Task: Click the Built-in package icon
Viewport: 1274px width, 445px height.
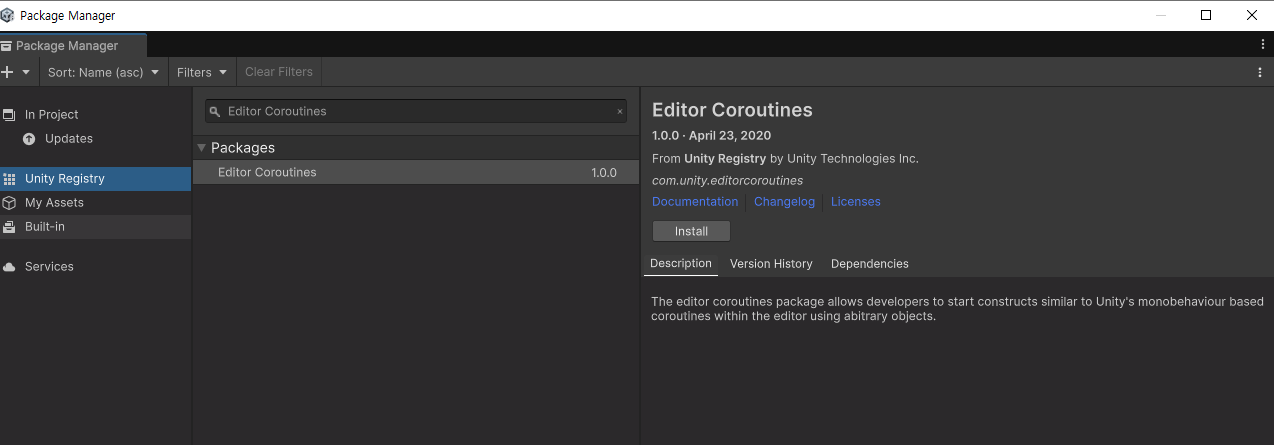Action: pos(9,227)
